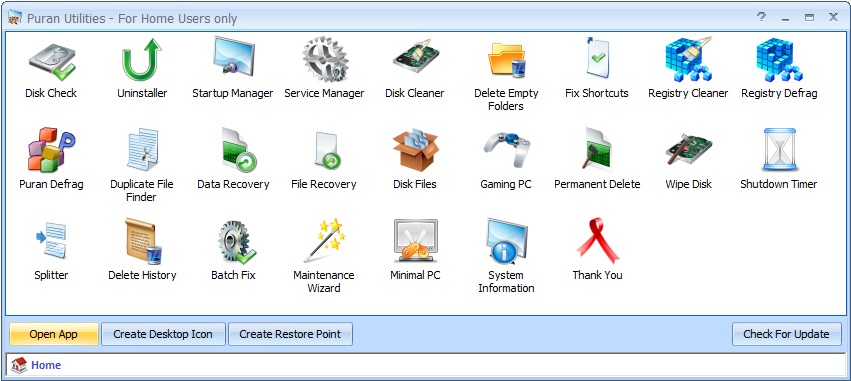Viewport: 851px width, 381px height.
Task: Click the Thank You red ribbon icon
Action: coord(598,240)
